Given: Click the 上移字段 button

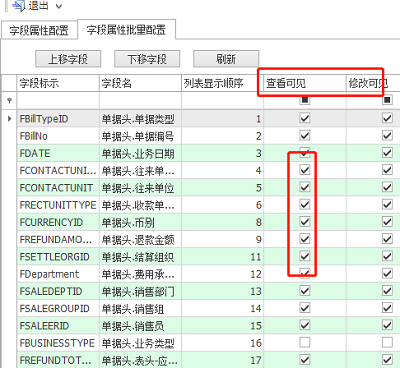Looking at the screenshot, I should pyautogui.click(x=68, y=59).
